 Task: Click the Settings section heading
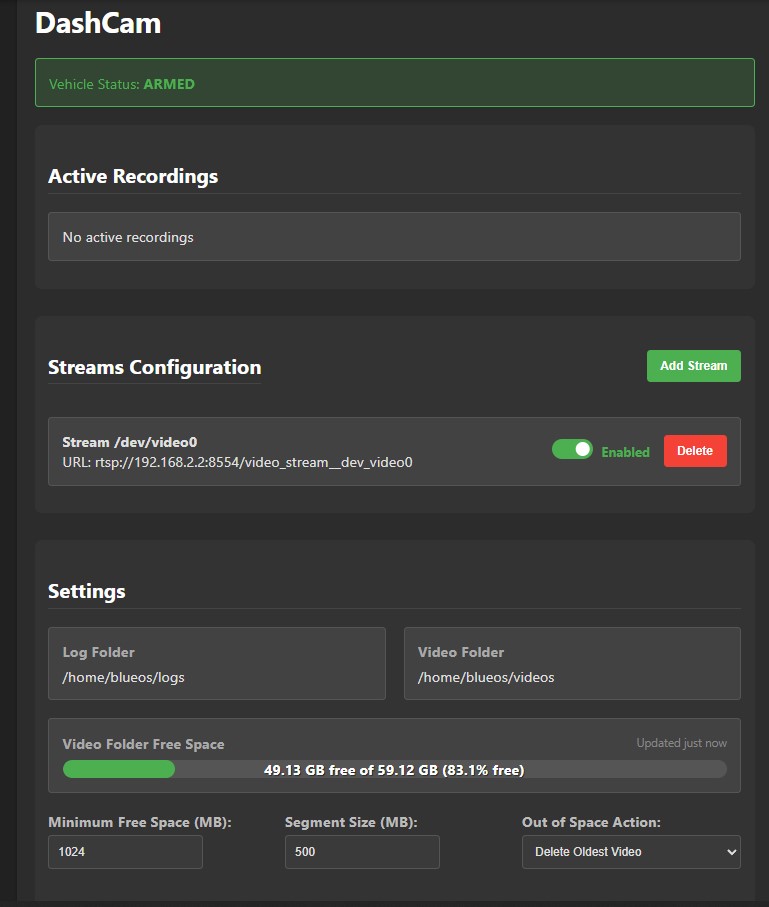click(87, 591)
